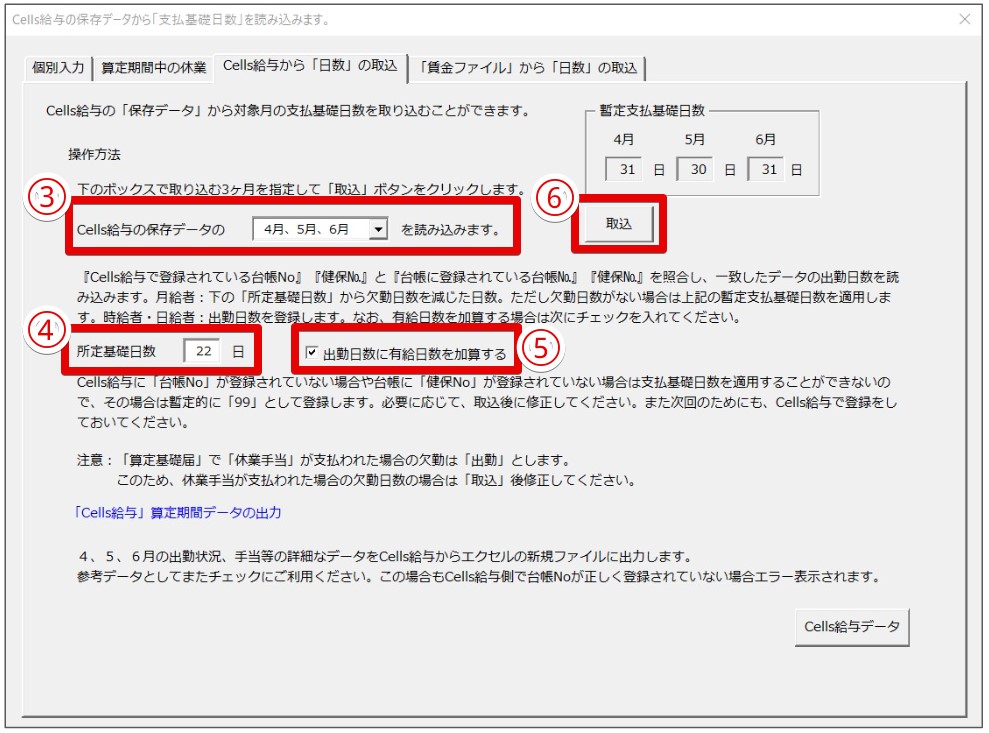The width and height of the screenshot is (989, 733).
Task: Click the 所定基礎日数 label text
Action: (x=116, y=351)
